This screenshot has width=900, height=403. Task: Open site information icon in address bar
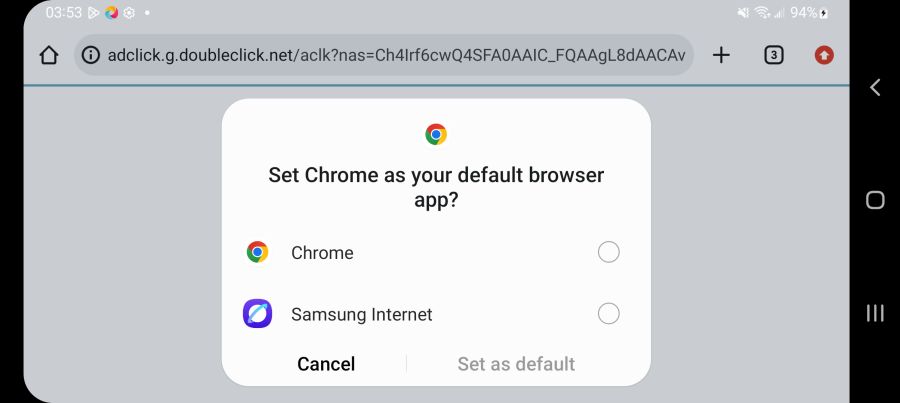pyautogui.click(x=91, y=55)
